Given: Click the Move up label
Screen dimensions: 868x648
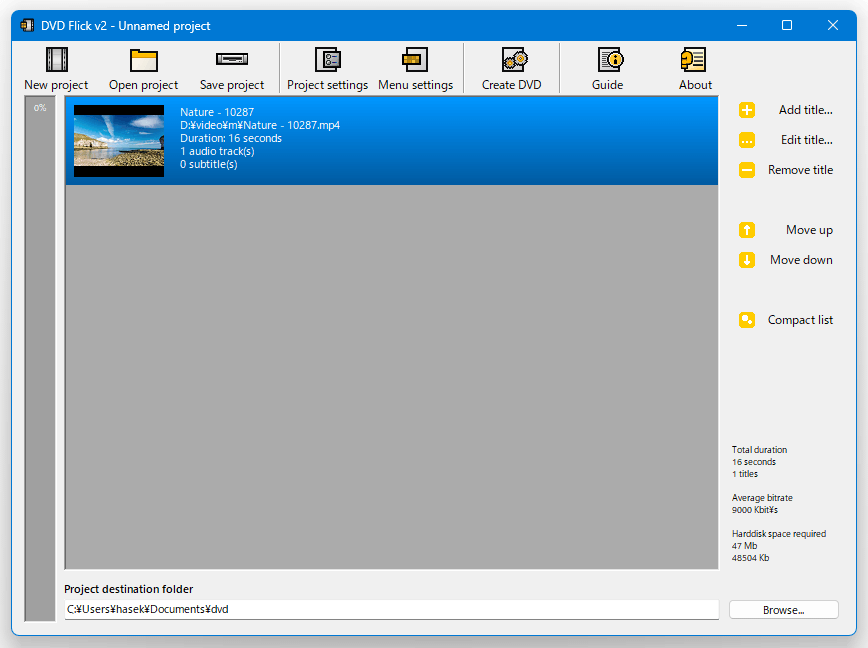Looking at the screenshot, I should (x=809, y=230).
